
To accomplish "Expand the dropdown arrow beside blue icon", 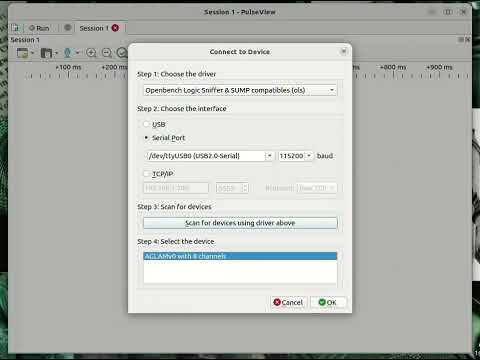I will 77,53.
